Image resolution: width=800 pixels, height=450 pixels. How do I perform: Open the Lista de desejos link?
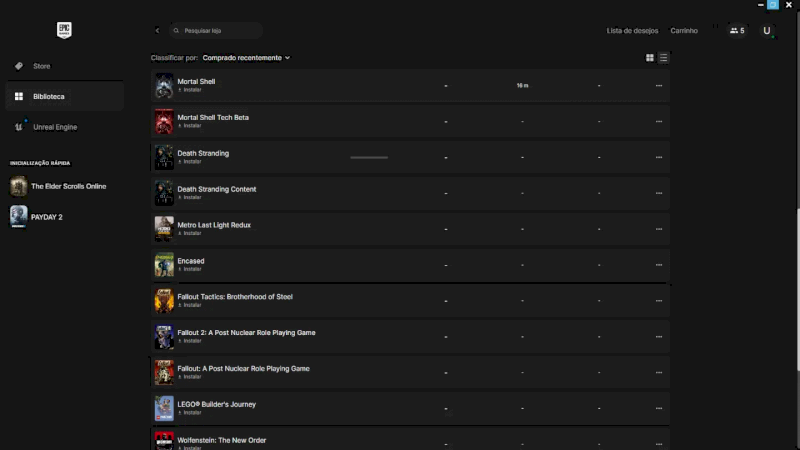point(632,31)
